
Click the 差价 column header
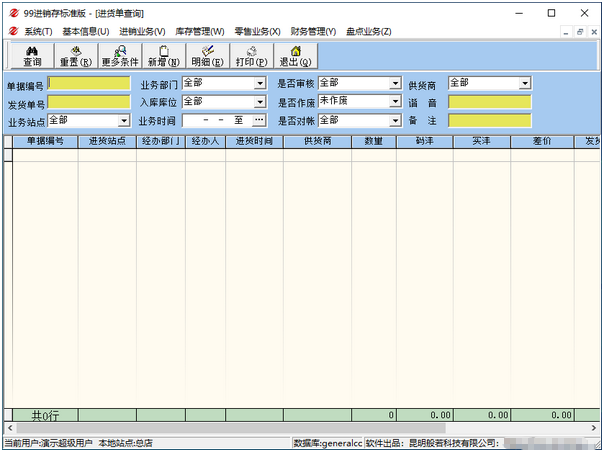[542, 141]
